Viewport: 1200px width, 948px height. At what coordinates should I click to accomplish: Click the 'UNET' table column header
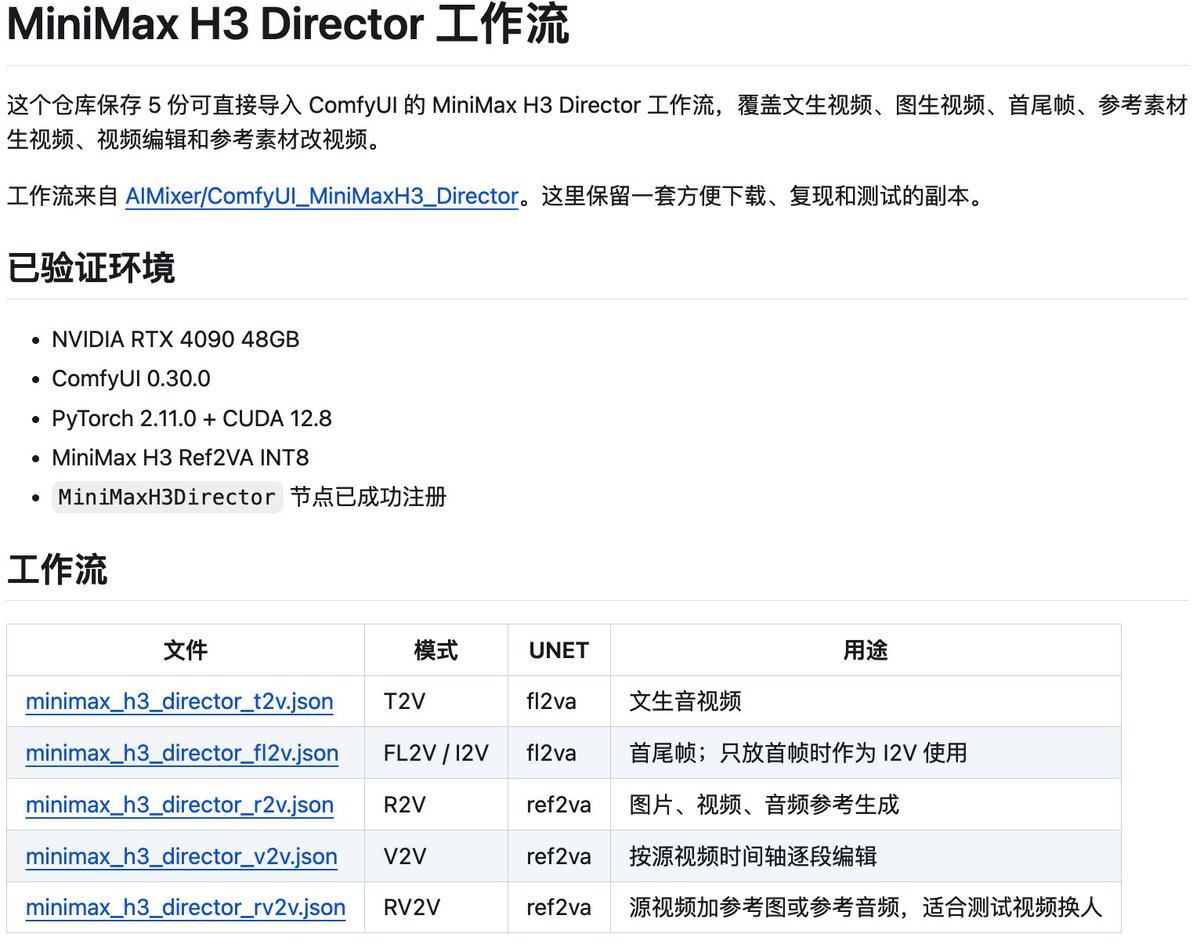click(559, 650)
